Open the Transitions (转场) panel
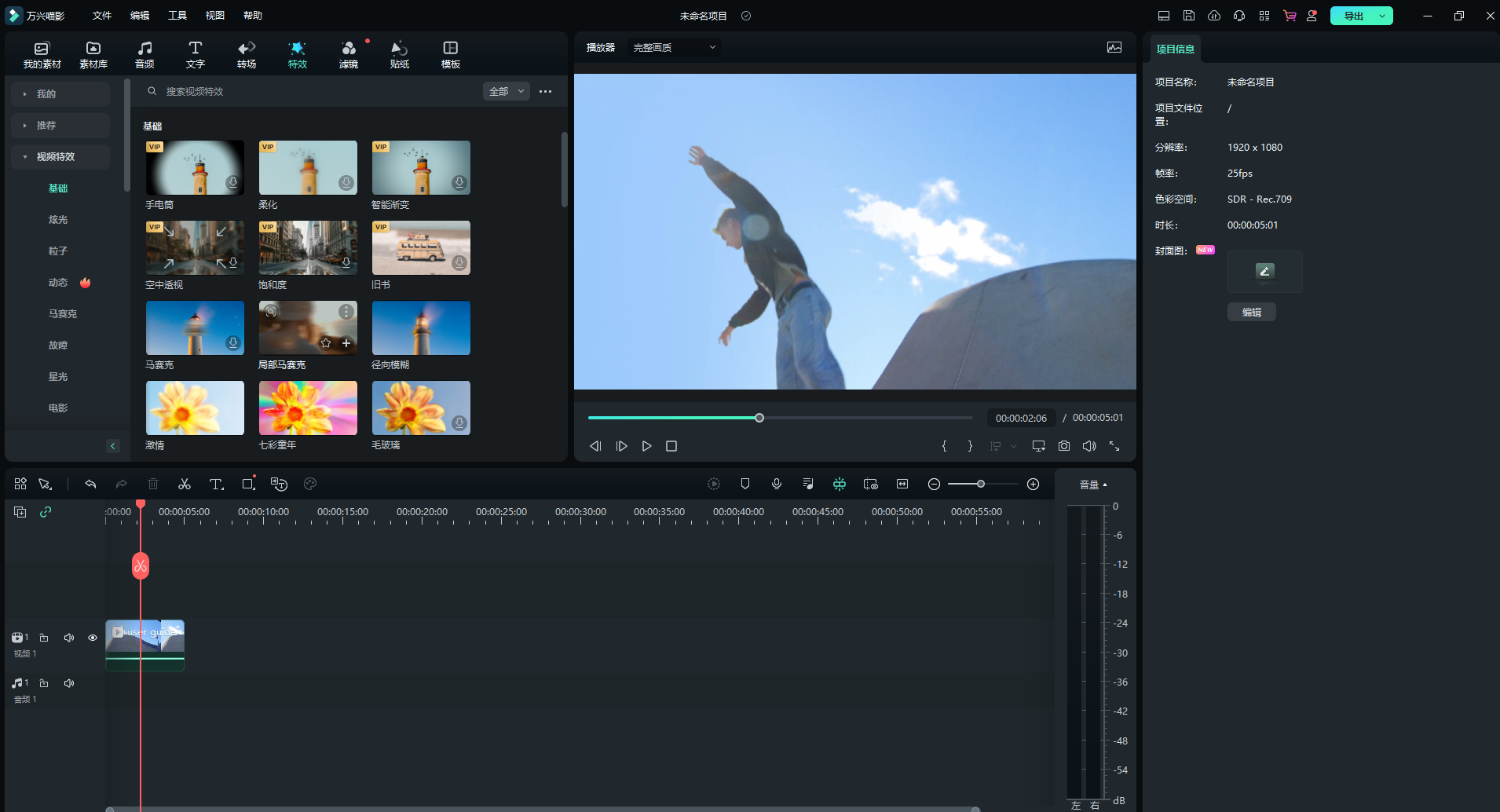Viewport: 1500px width, 812px height. click(247, 54)
